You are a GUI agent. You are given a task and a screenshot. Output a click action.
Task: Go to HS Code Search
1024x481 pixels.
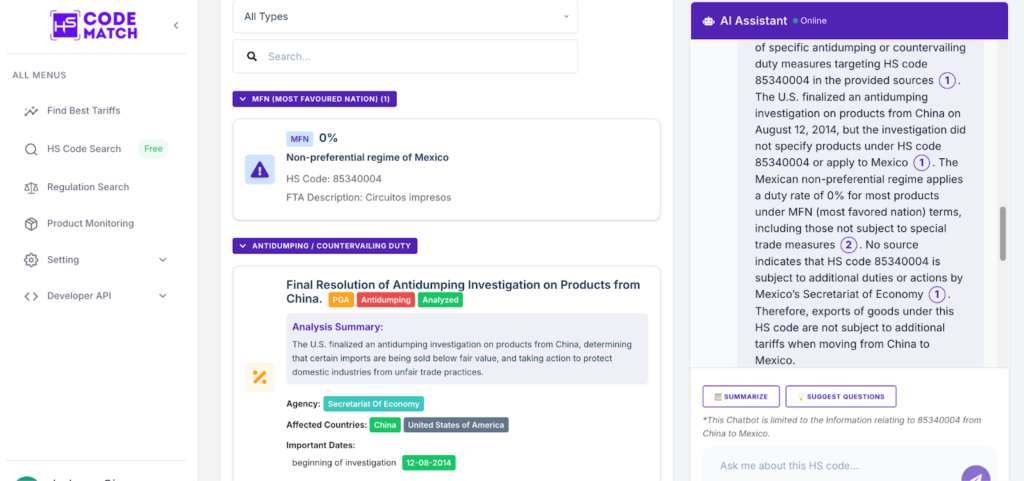point(84,149)
